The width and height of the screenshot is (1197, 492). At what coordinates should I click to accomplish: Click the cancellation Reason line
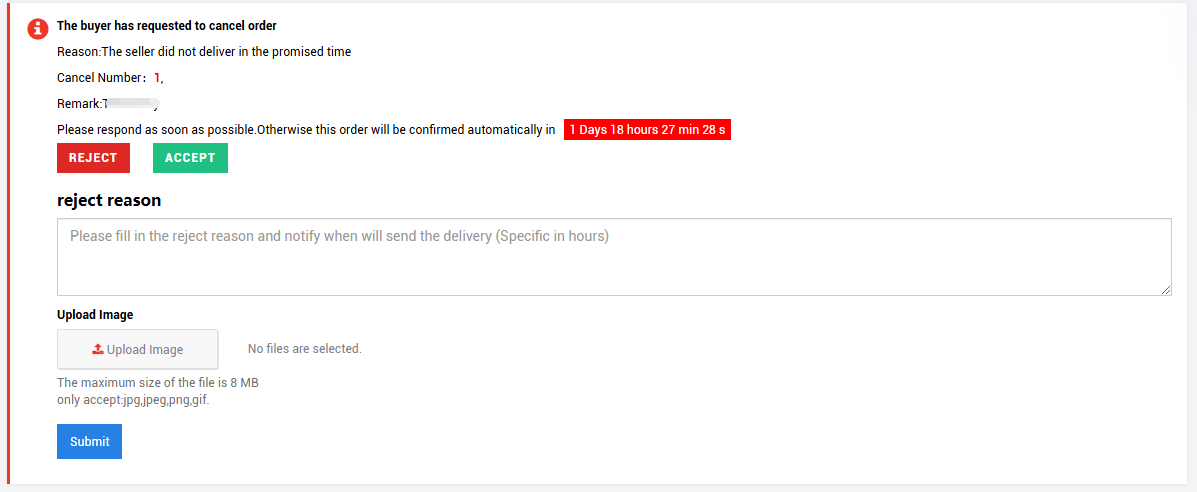pos(204,52)
